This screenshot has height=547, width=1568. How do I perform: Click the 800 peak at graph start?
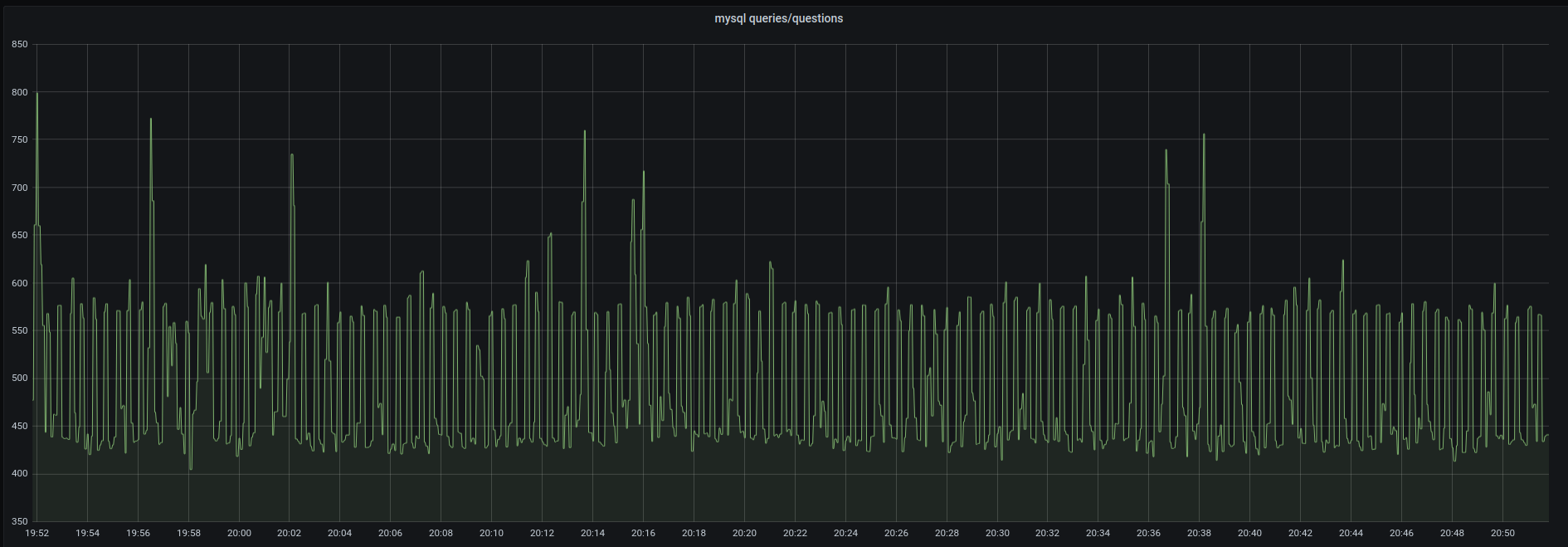click(x=37, y=94)
